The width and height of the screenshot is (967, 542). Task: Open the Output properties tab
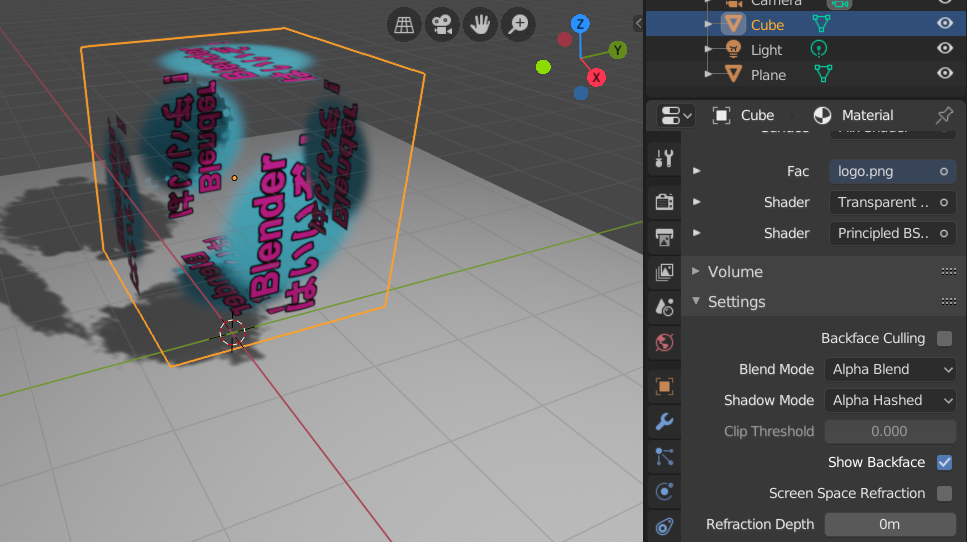click(x=664, y=237)
